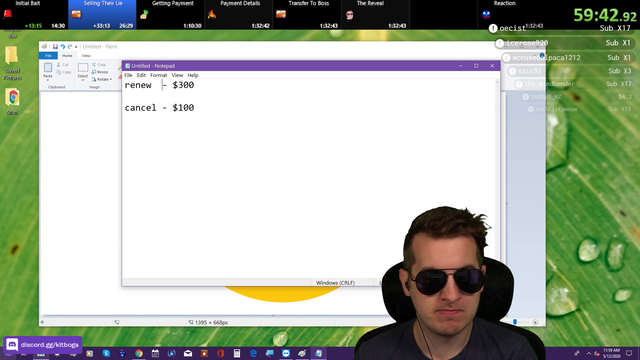Viewport: 640px width, 360px height.
Task: Click the 'Selling Their Lie' split segment
Action: click(x=102, y=14)
